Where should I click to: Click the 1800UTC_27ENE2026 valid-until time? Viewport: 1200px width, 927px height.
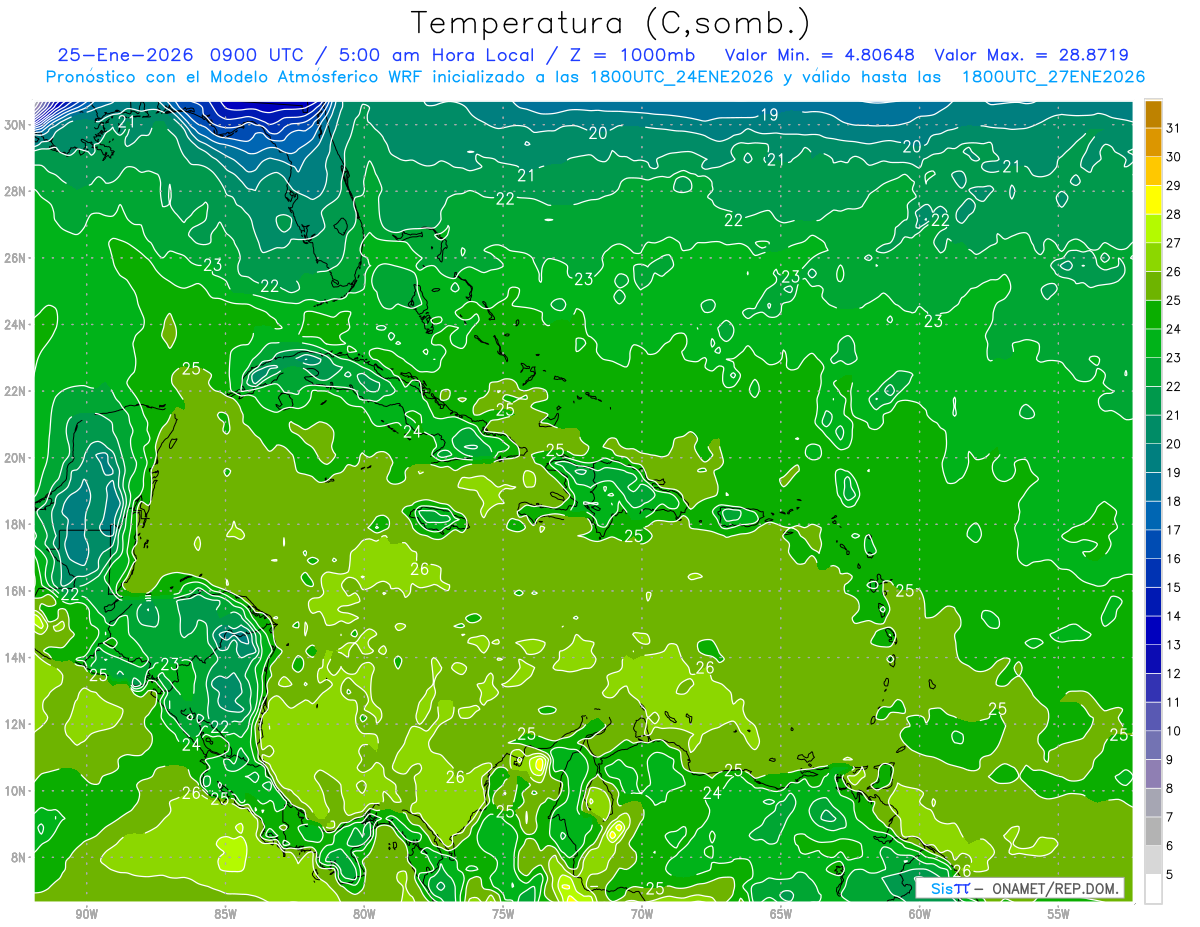pos(1053,77)
